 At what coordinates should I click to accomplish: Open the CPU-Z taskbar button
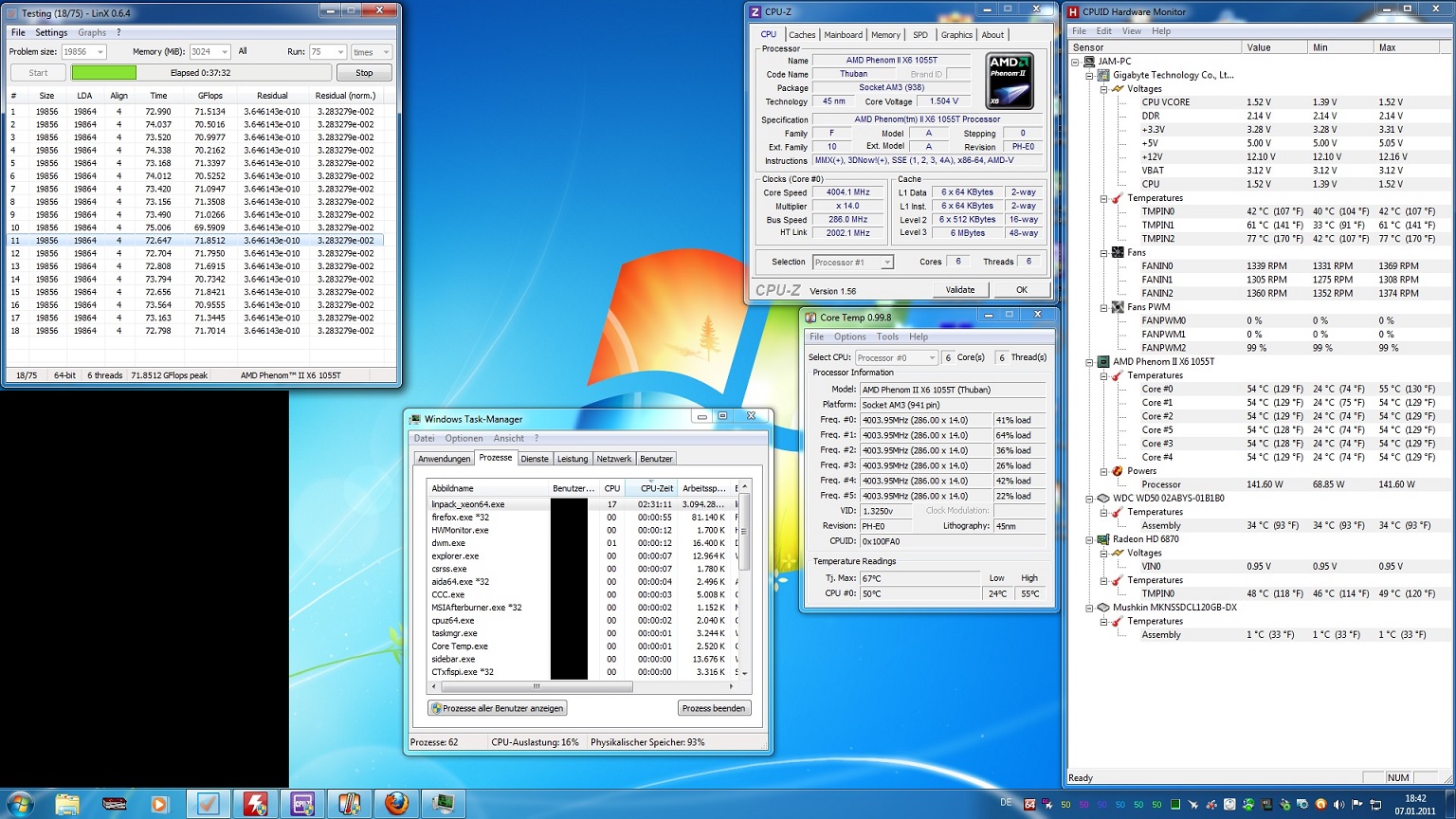coord(302,804)
